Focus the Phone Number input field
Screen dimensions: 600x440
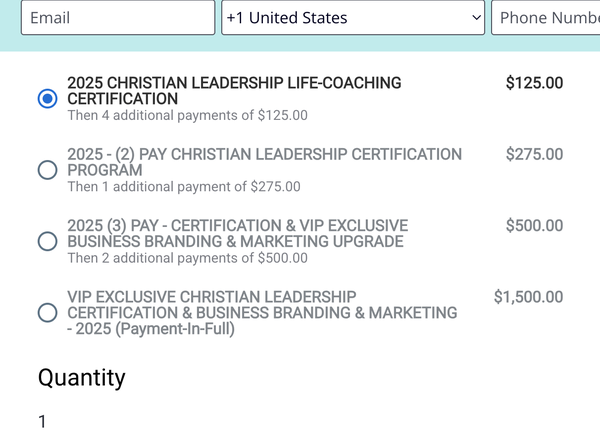pos(545,18)
